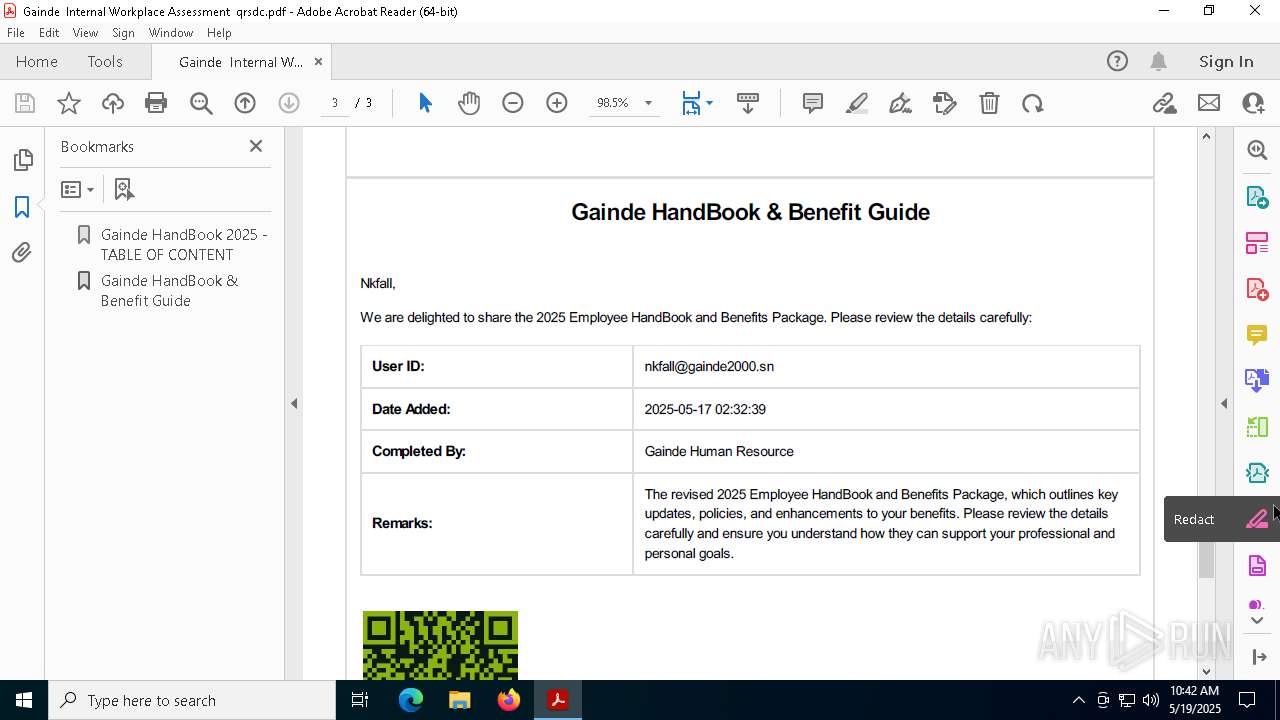The height and width of the screenshot is (720, 1280).
Task: Select the Highlight text tool
Action: [x=857, y=103]
